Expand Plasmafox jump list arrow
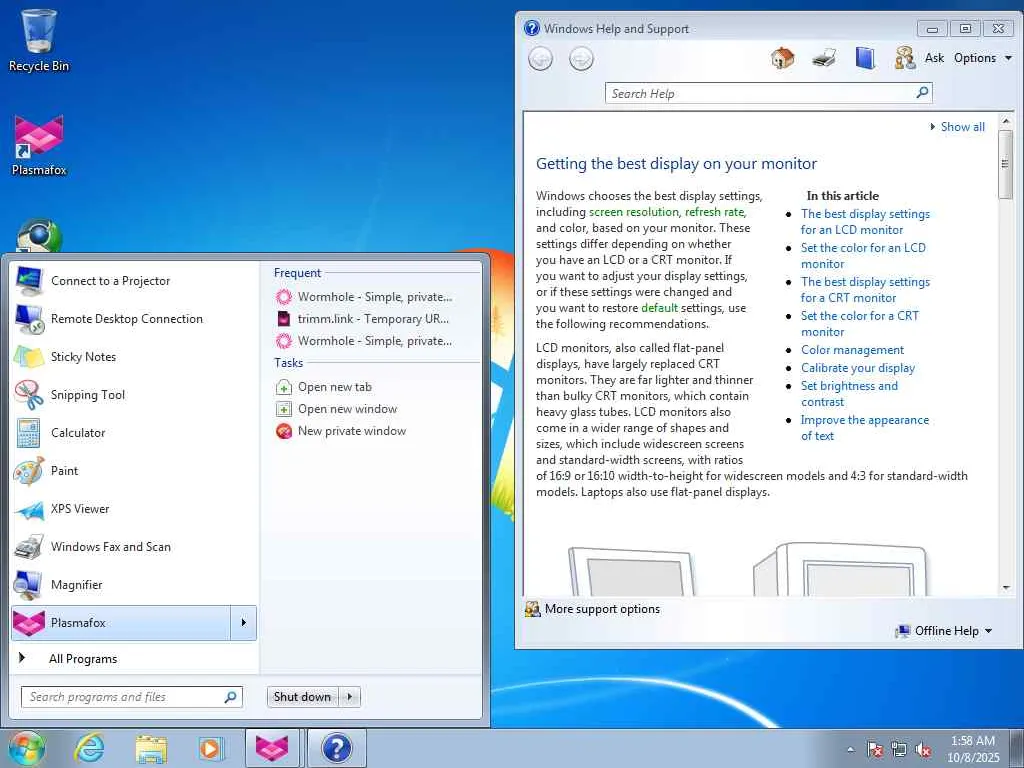Screen dimensions: 1024x768 (244, 623)
